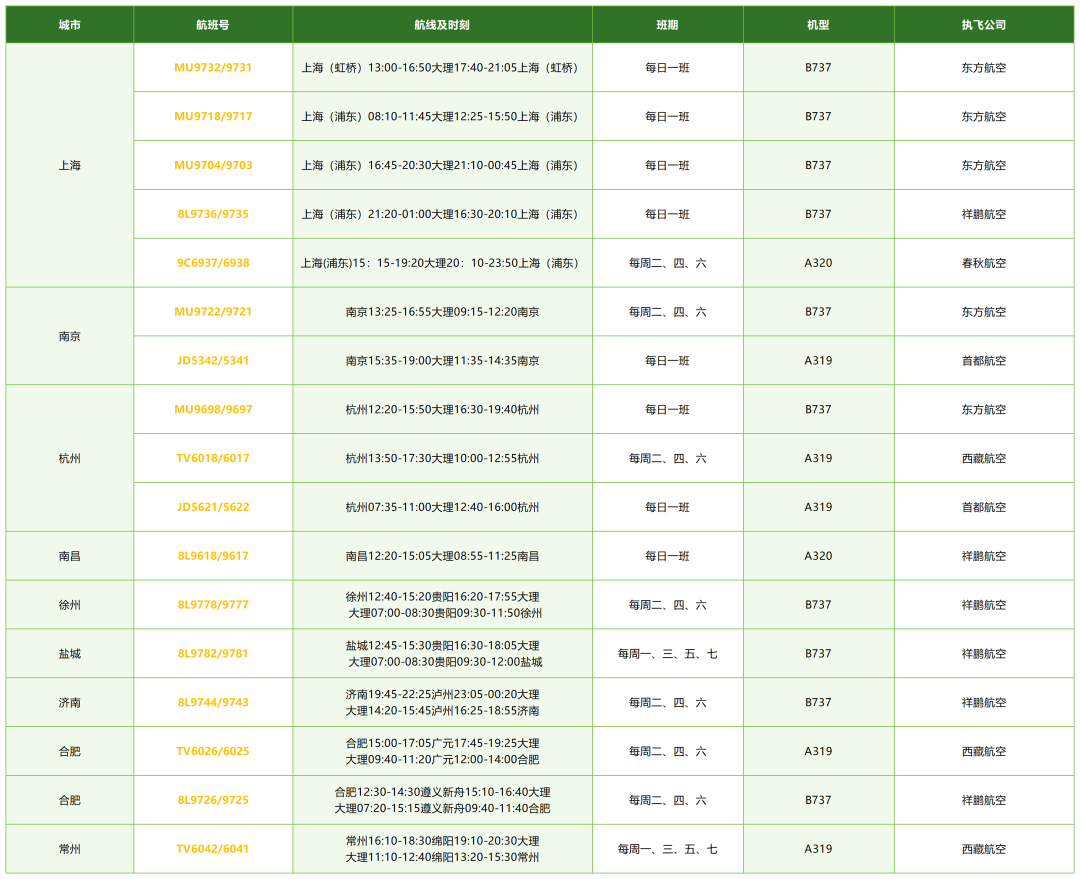Open flight JD5342/5341 link
The width and height of the screenshot is (1080, 879).
click(x=213, y=361)
